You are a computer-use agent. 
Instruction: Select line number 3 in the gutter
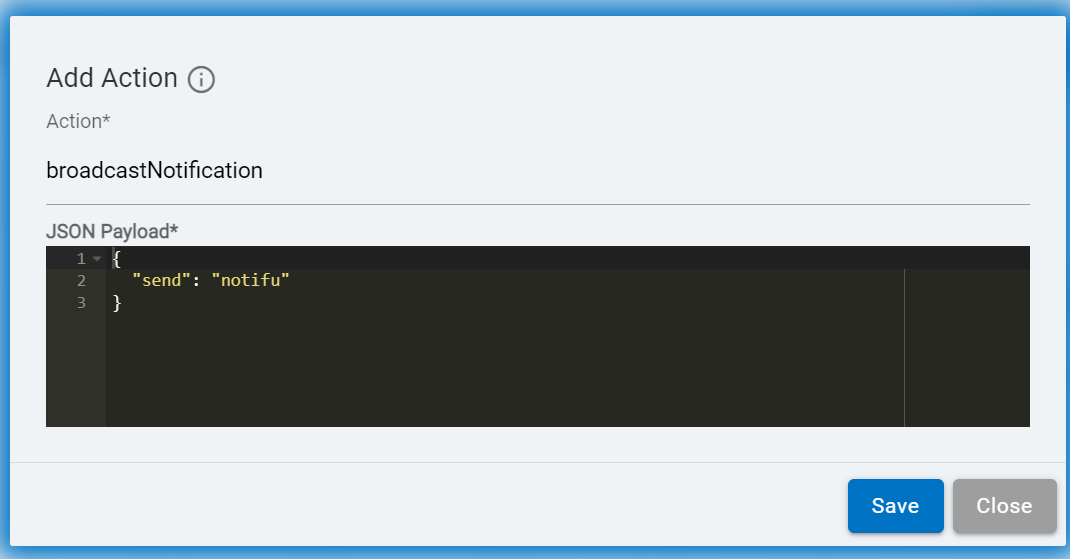click(x=81, y=303)
